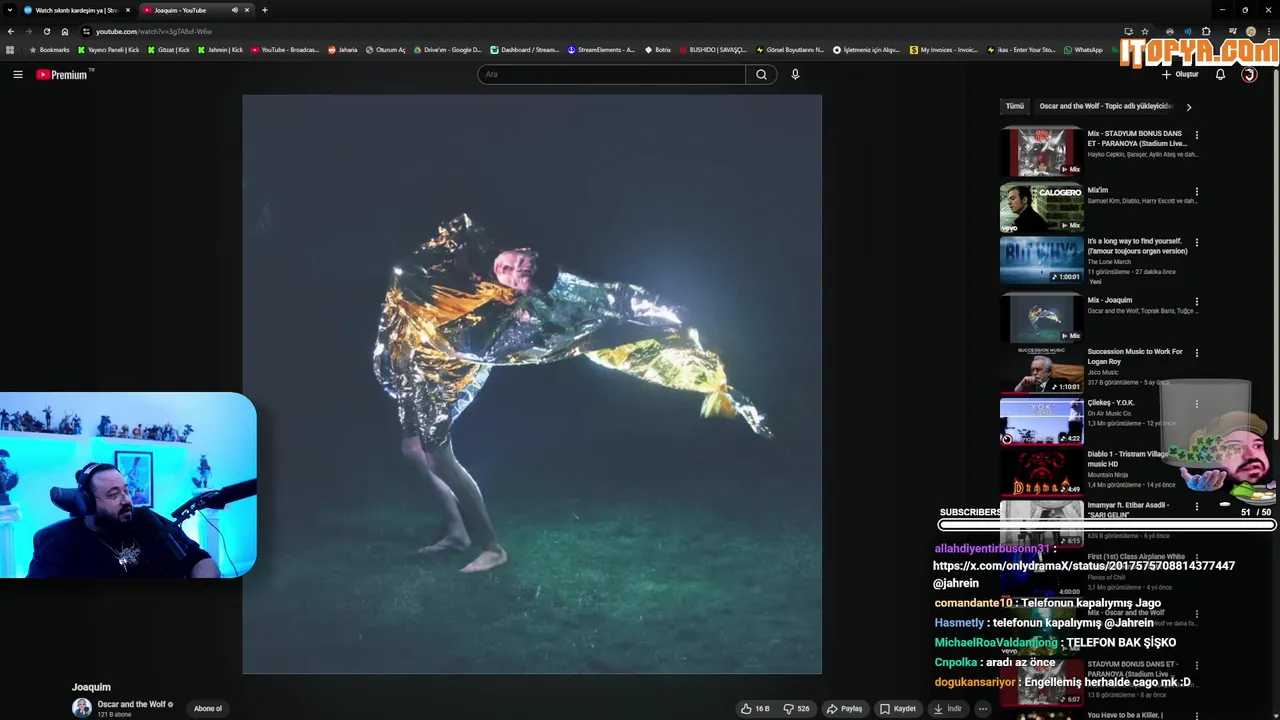The height and width of the screenshot is (720, 1280).
Task: Open YouTube notifications bell
Action: (1220, 74)
